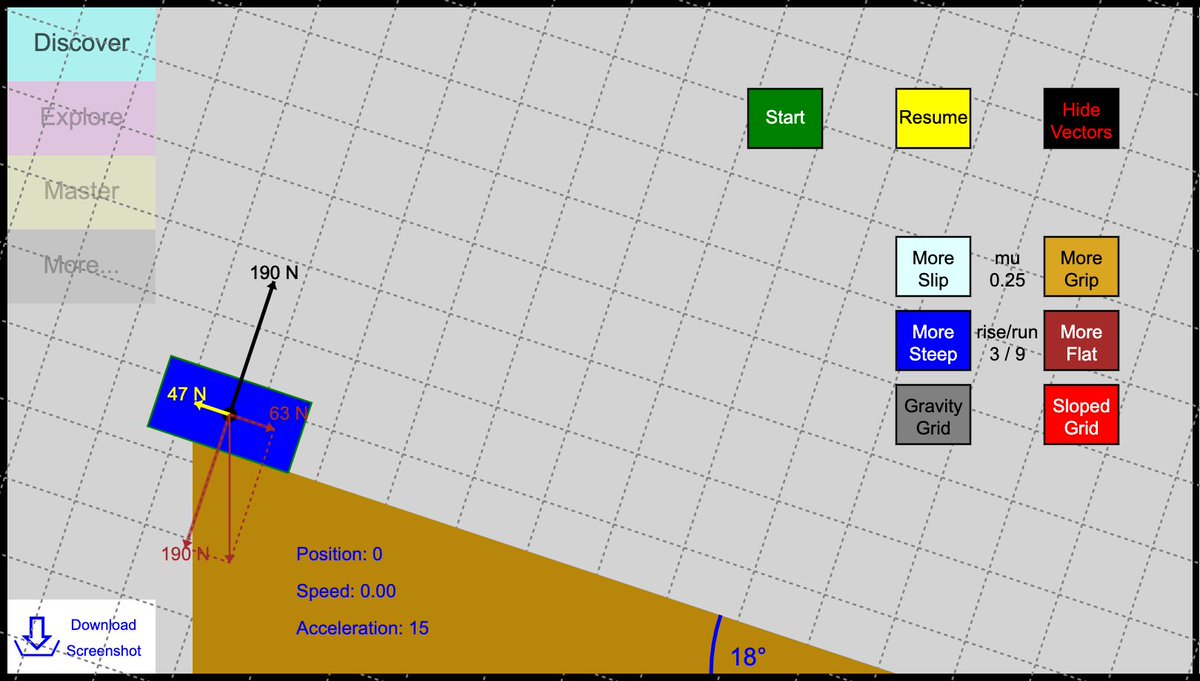Click the yellow 47 N friction label

tap(186, 394)
